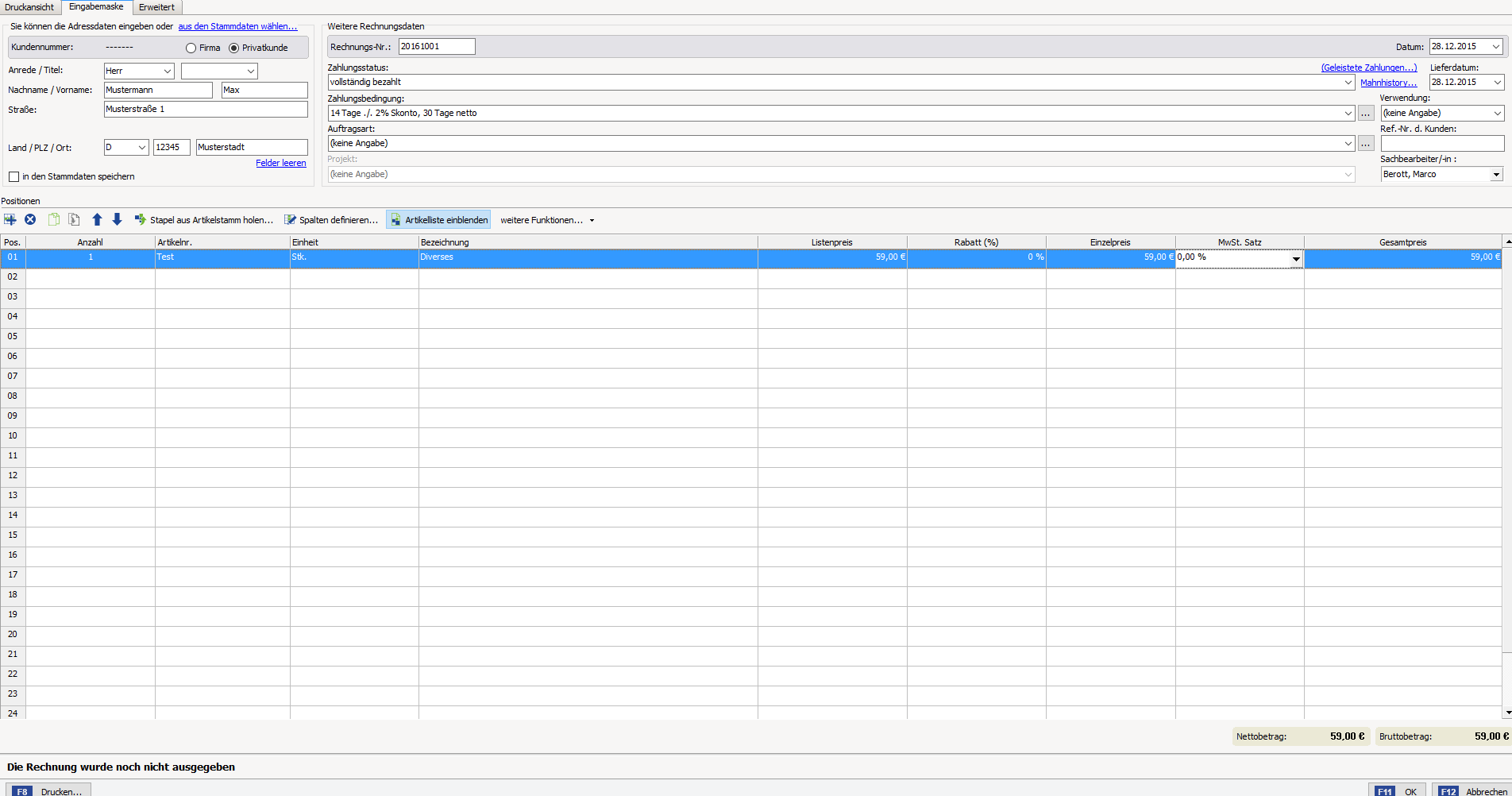Click the ellipsis button beside Zahlungsbedingung
Image resolution: width=1512 pixels, height=796 pixels.
click(x=1366, y=114)
